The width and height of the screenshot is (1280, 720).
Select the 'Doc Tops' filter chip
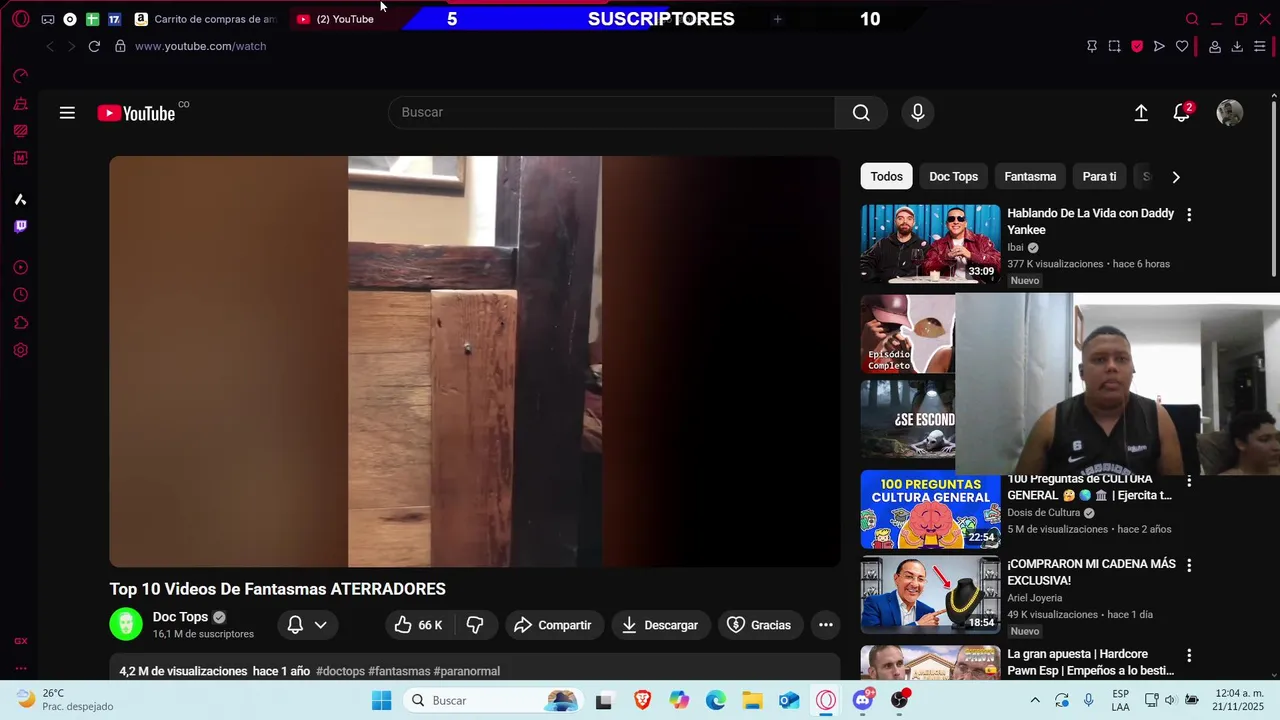[x=953, y=176]
